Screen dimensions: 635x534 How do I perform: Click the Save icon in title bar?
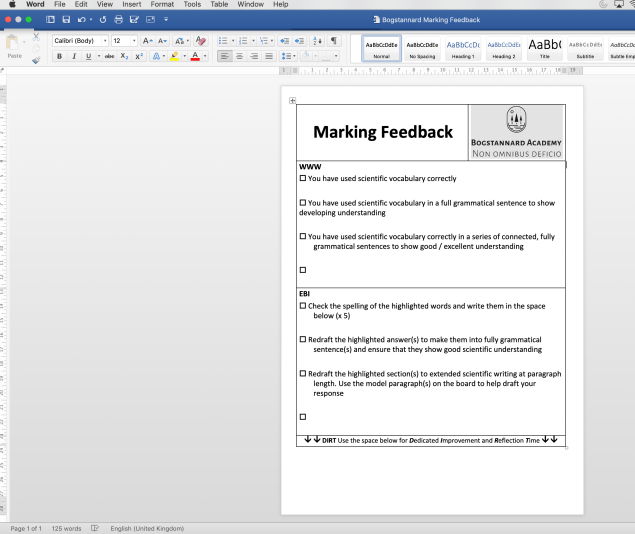pos(65,19)
